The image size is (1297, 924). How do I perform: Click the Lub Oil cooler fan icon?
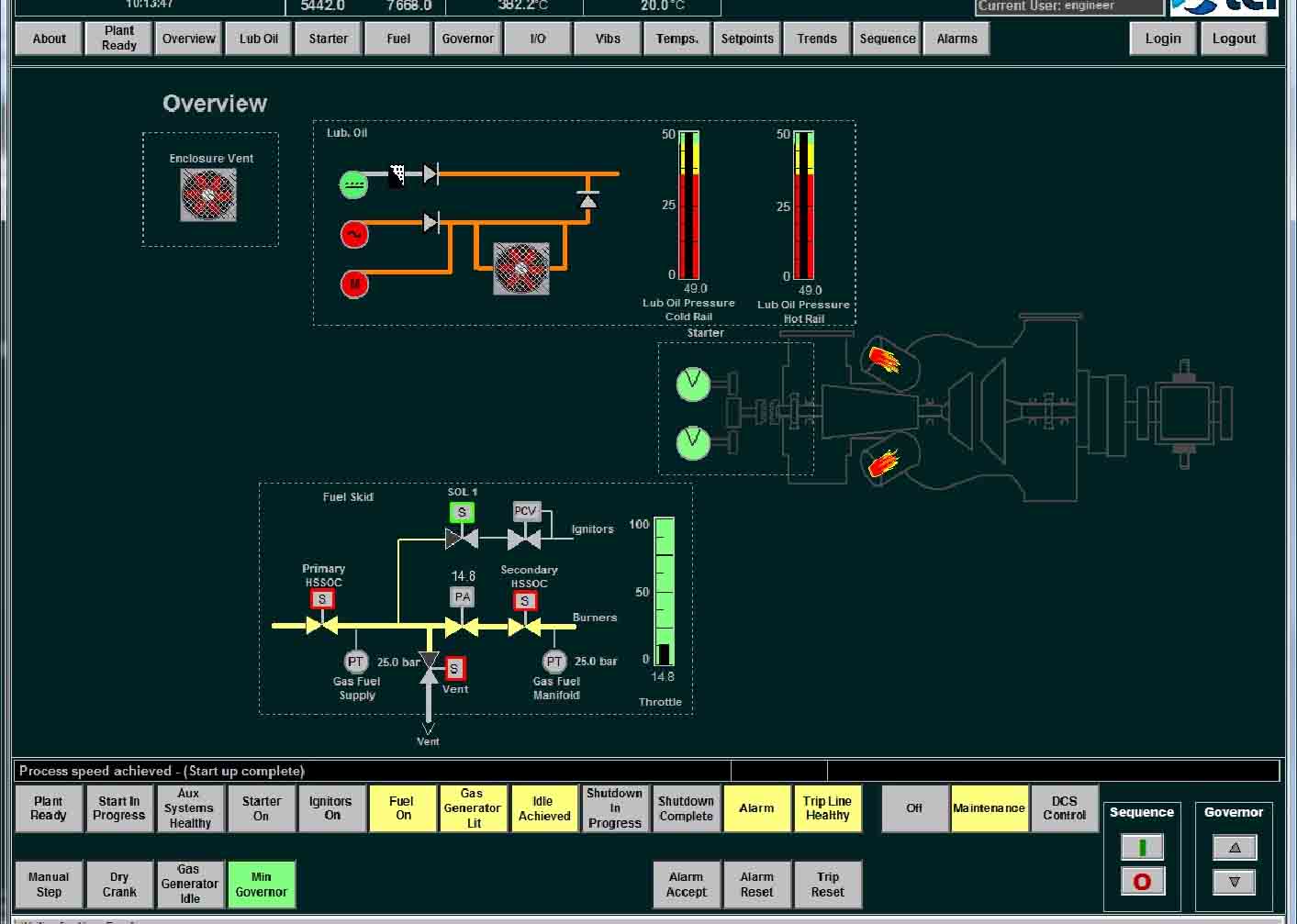521,268
